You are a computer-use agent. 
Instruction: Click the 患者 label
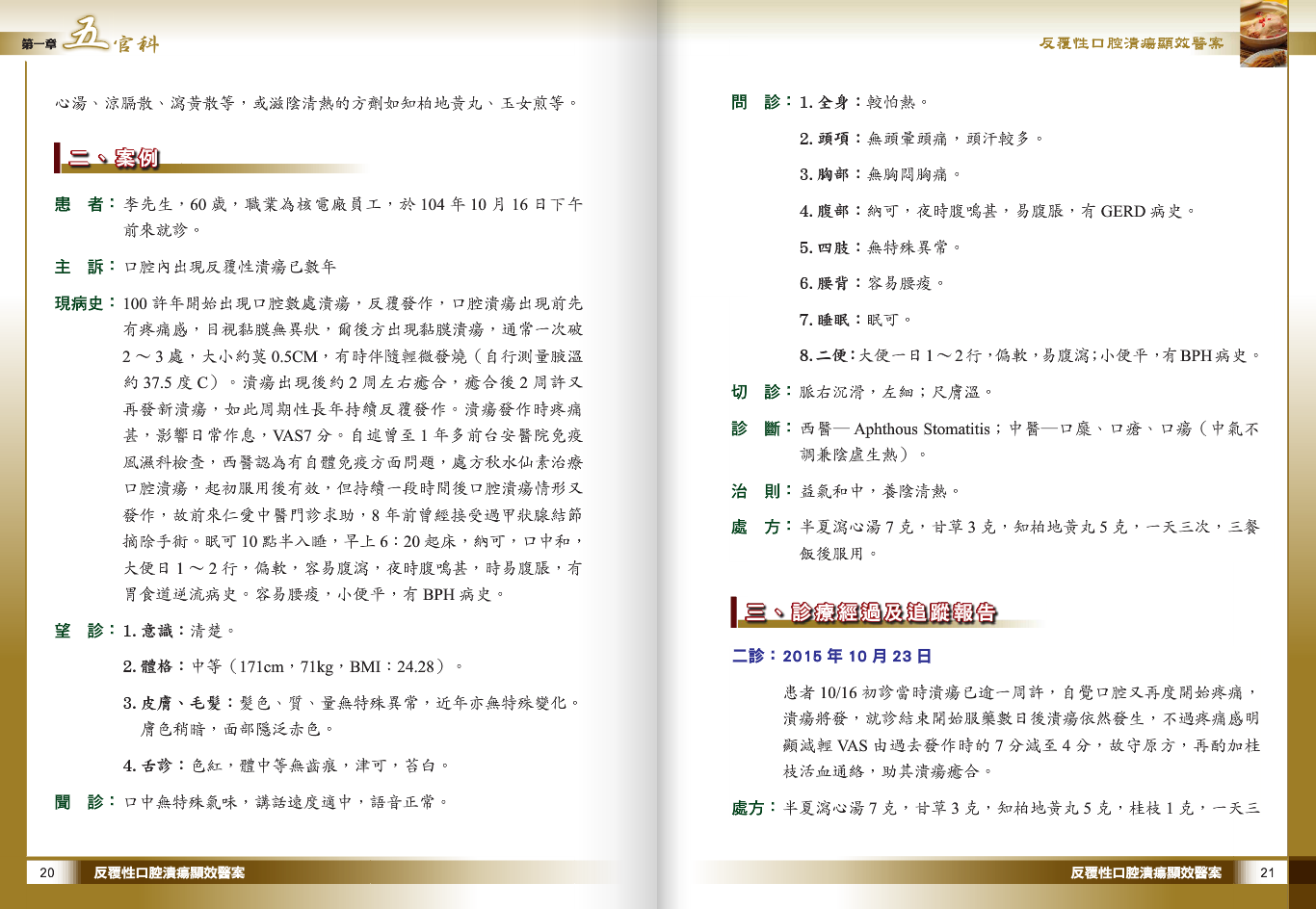point(79,204)
